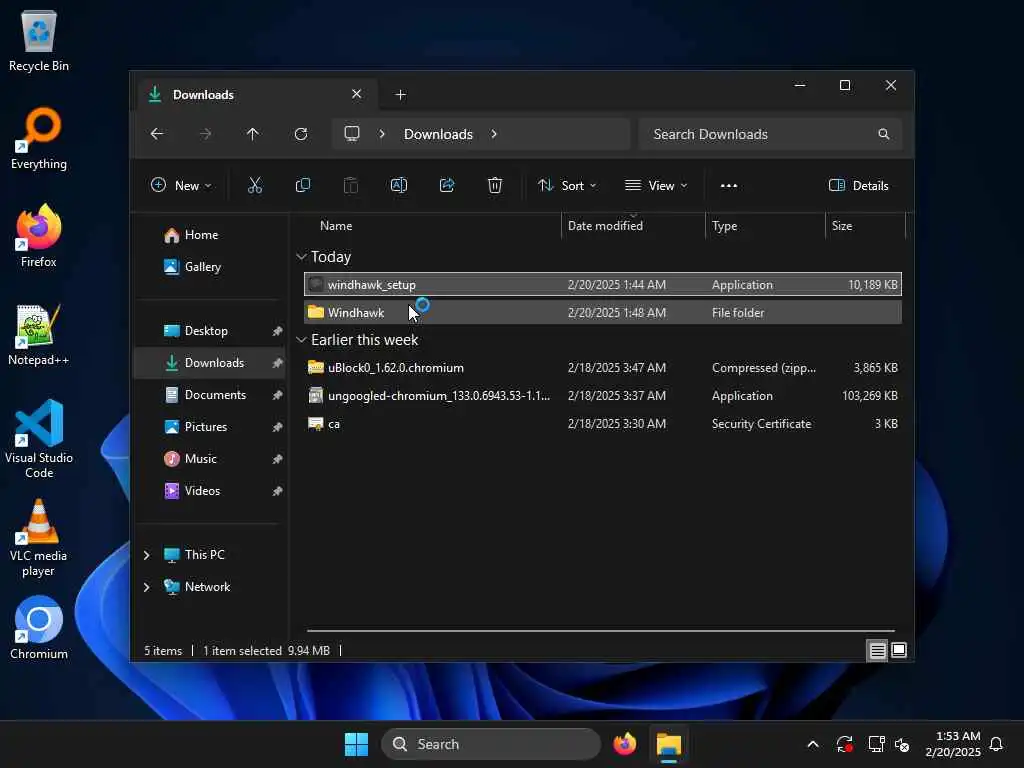Viewport: 1024px width, 768px height.
Task: Click the taskbar Search box
Action: pyautogui.click(x=490, y=744)
